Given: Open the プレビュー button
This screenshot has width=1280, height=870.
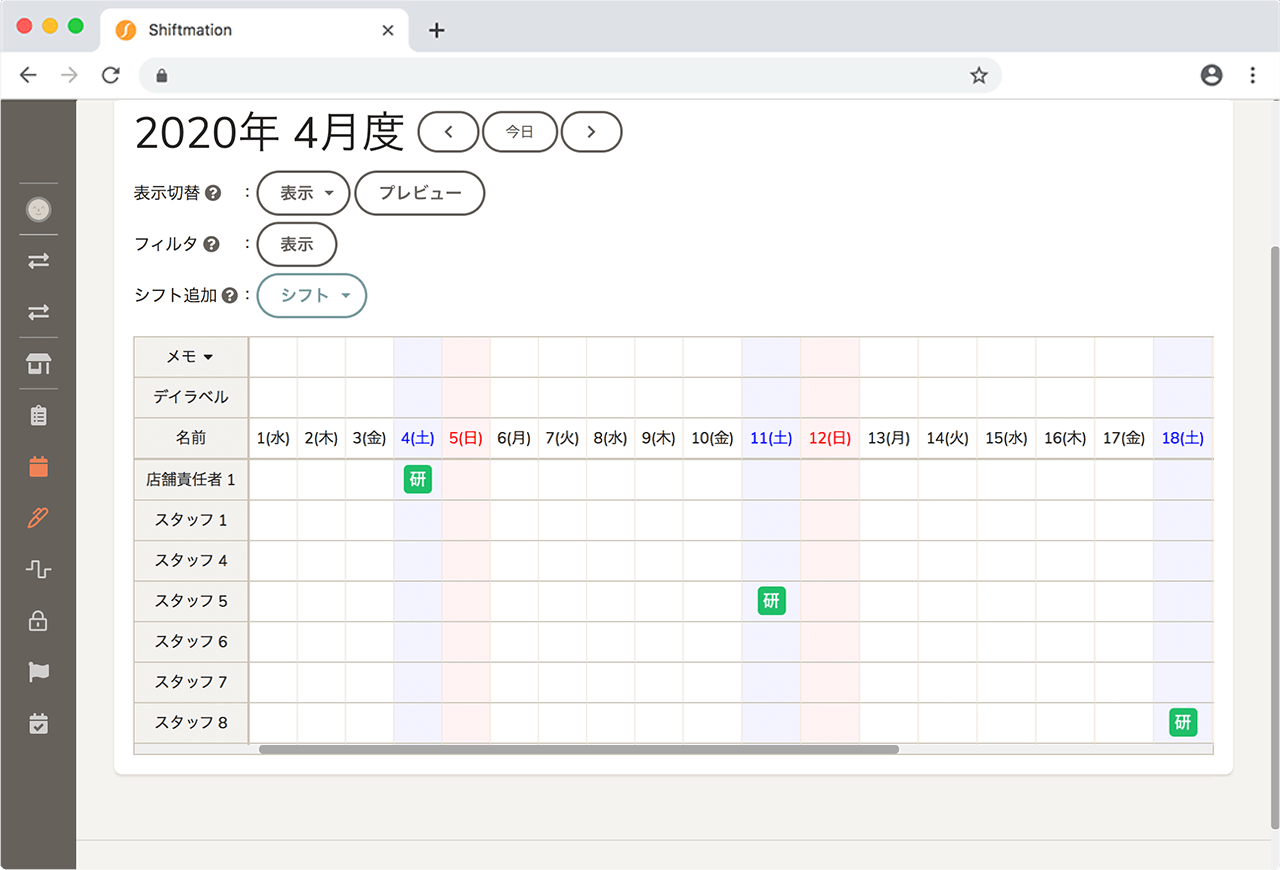Looking at the screenshot, I should [420, 193].
